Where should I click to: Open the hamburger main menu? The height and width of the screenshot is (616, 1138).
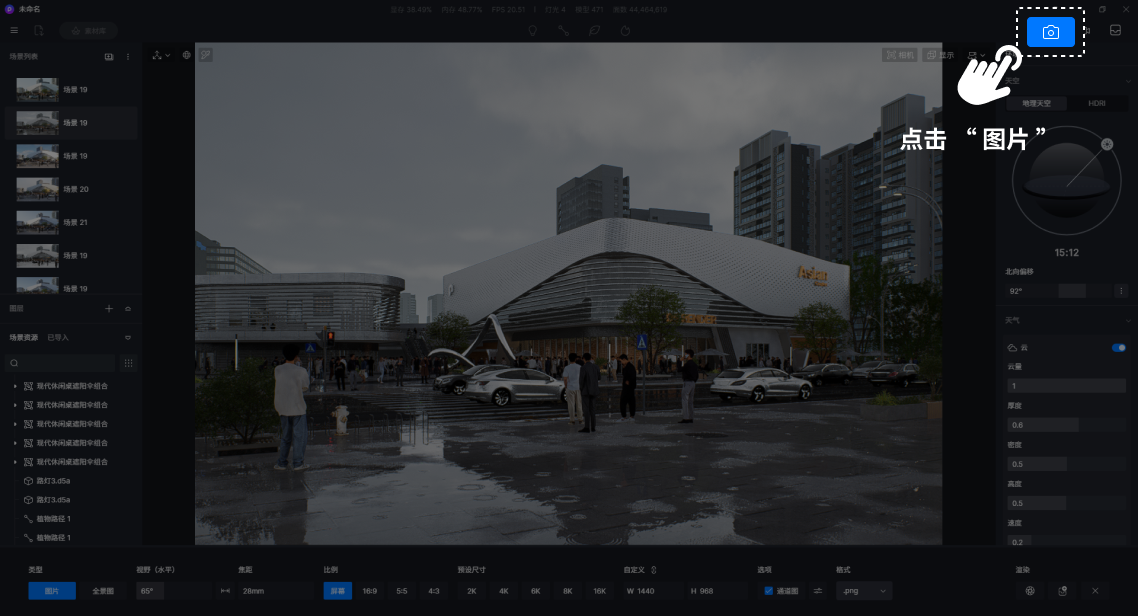[14, 31]
